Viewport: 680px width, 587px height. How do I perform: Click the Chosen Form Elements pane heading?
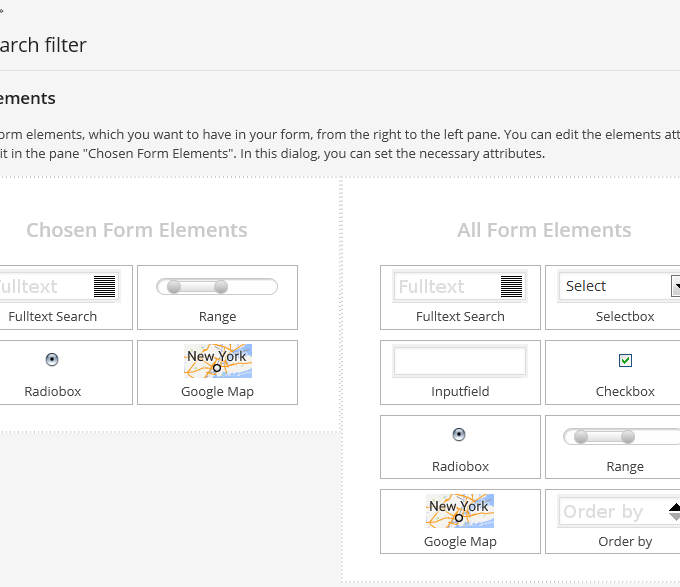136,230
